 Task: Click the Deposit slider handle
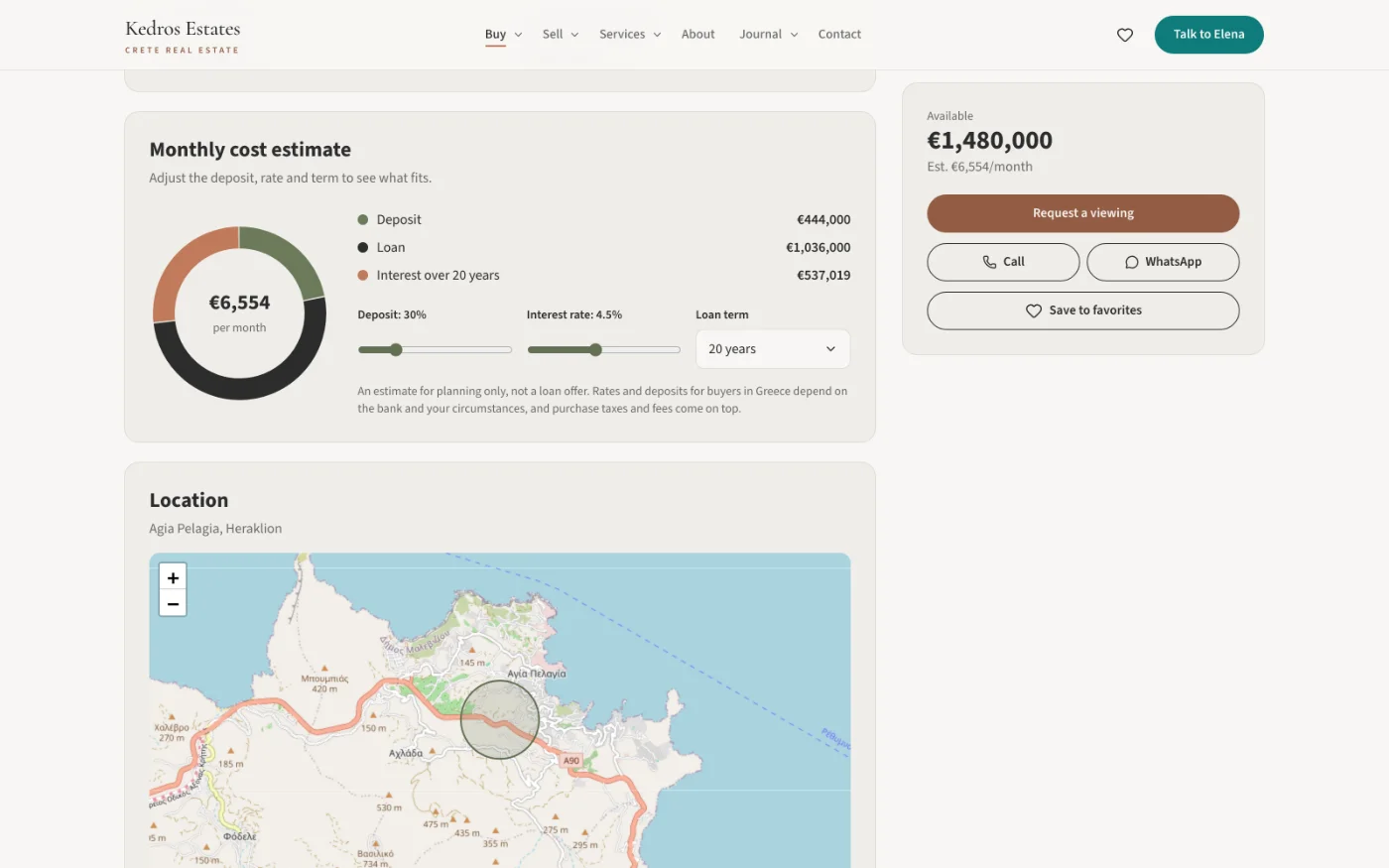click(396, 349)
